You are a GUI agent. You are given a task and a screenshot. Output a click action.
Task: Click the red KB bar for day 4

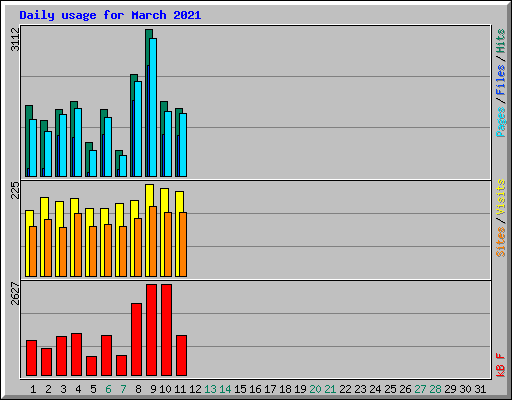click(76, 354)
